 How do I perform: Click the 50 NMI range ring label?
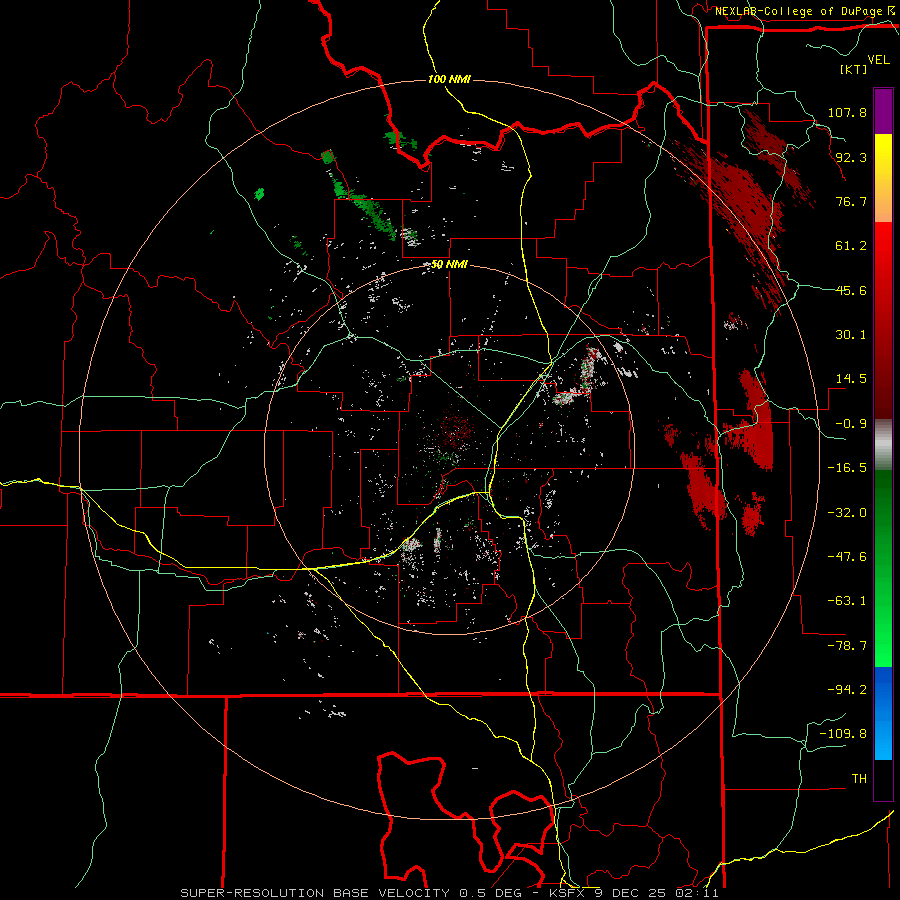click(x=449, y=265)
